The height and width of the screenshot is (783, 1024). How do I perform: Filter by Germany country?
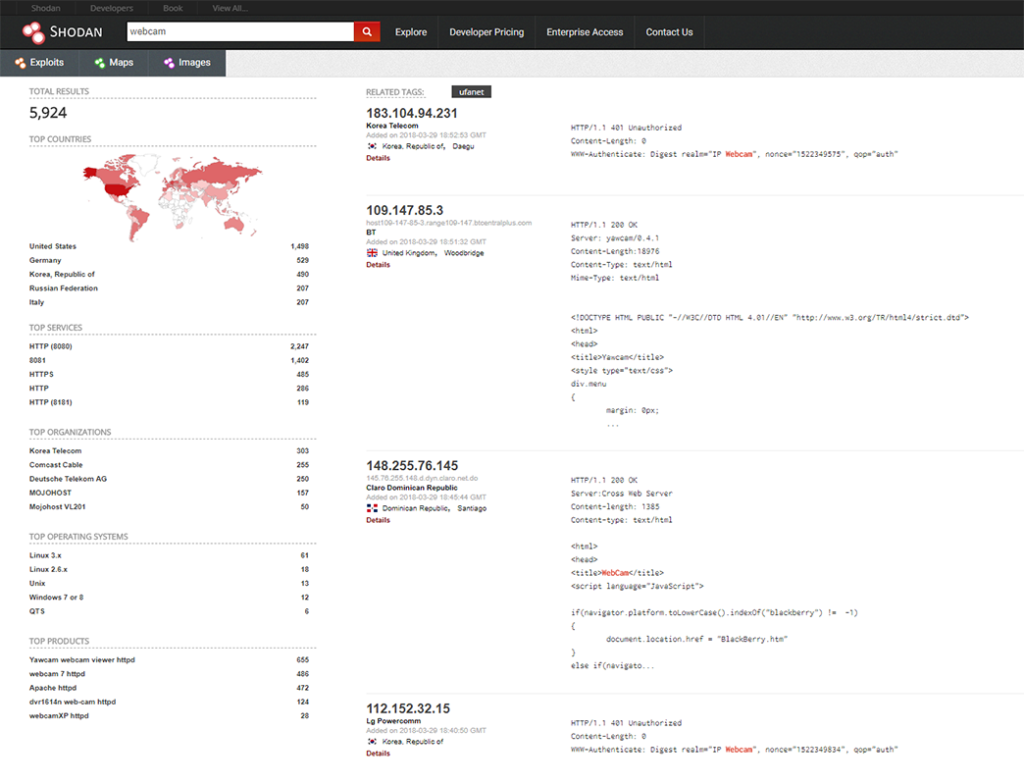tap(45, 260)
